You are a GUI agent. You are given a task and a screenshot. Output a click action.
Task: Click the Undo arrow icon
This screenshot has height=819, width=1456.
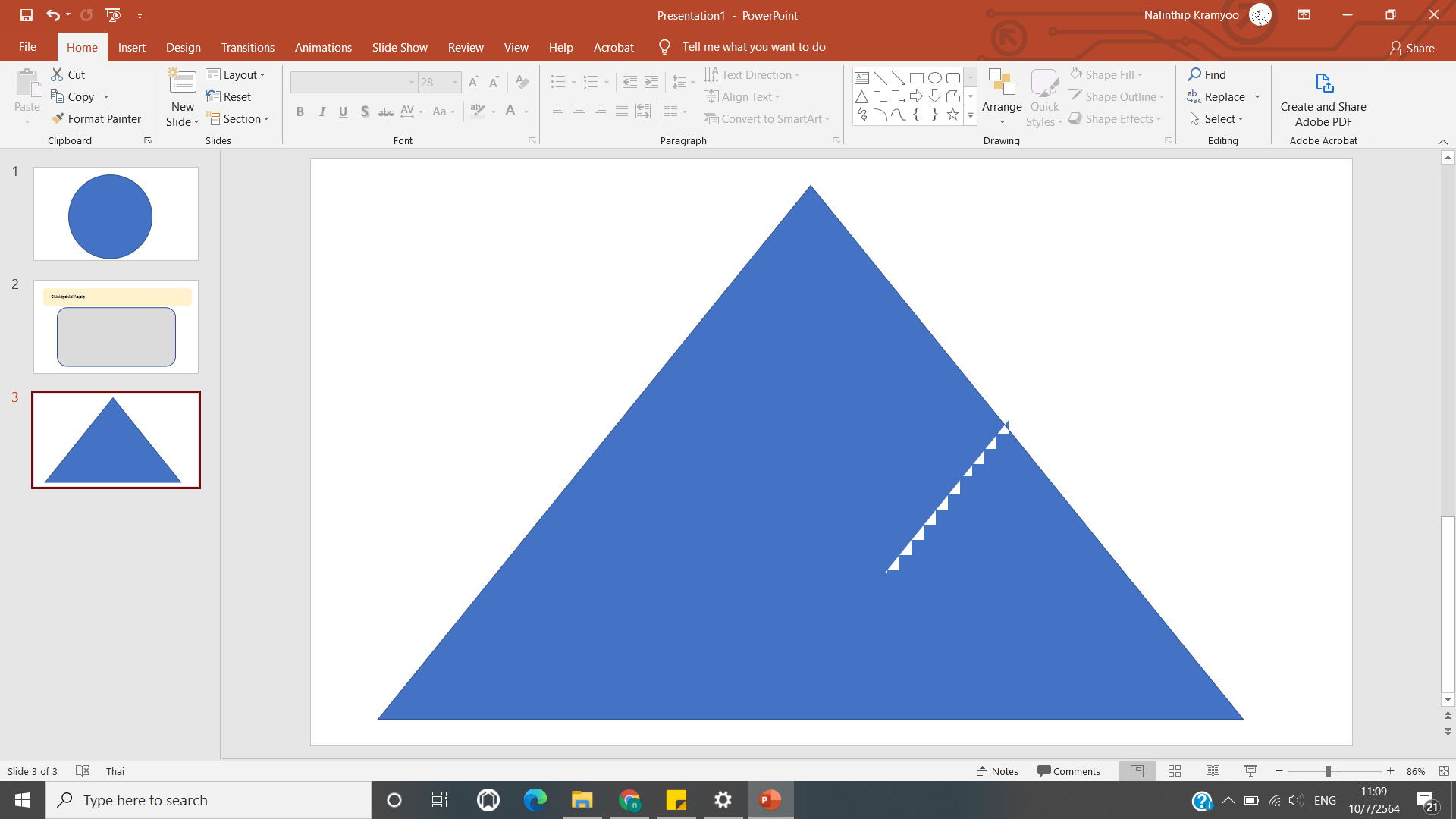(52, 15)
